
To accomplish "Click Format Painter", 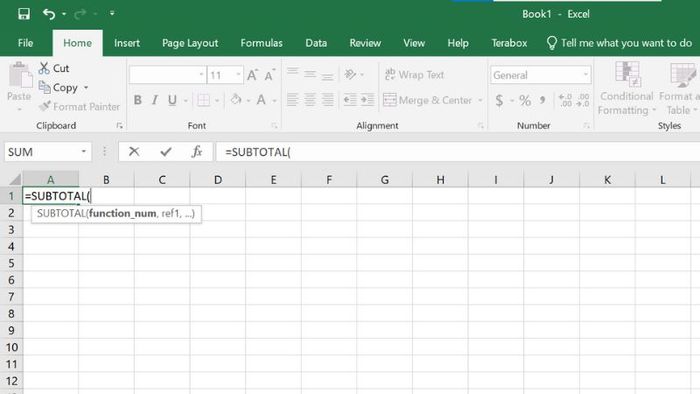I will pyautogui.click(x=80, y=107).
